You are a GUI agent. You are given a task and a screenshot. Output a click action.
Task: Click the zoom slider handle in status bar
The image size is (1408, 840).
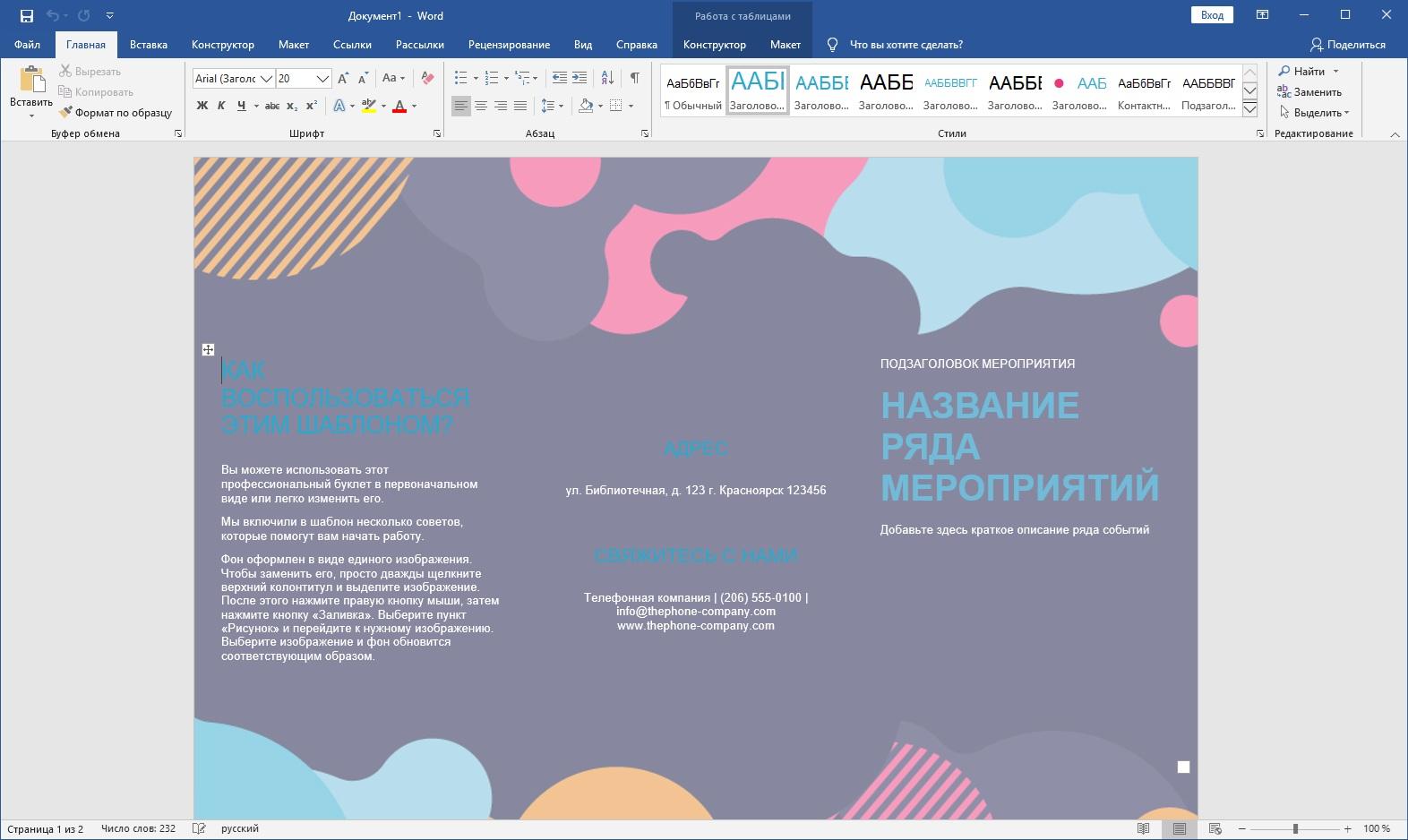(x=1295, y=828)
